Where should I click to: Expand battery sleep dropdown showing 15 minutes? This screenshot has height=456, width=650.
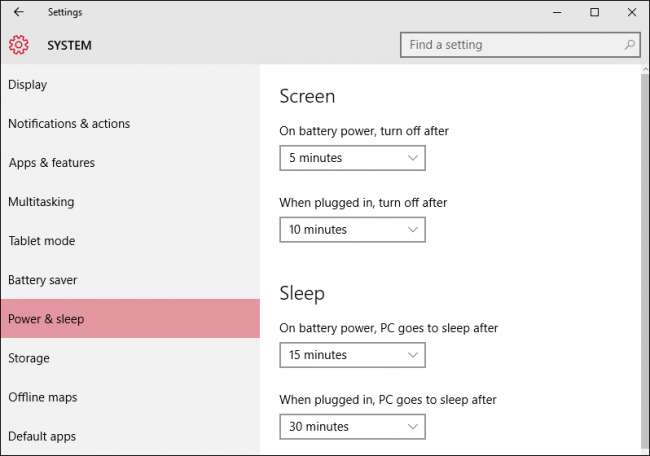click(352, 355)
